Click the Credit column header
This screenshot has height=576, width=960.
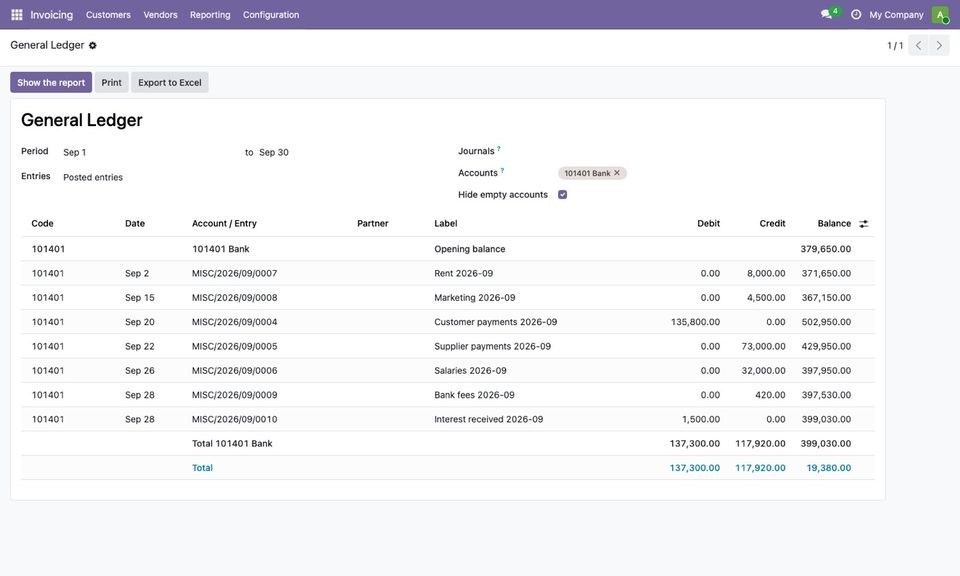(x=773, y=224)
